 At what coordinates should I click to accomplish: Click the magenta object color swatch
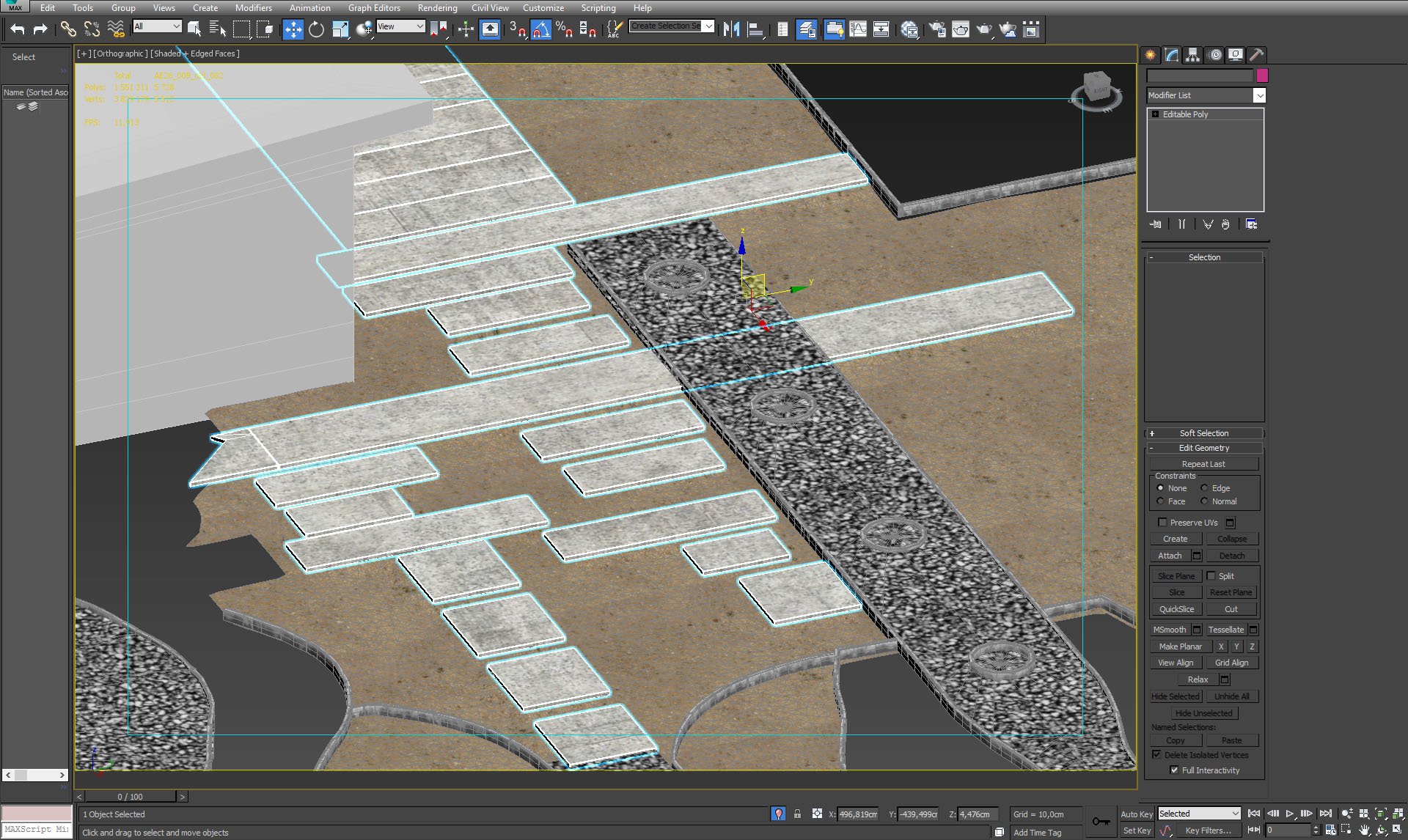(1262, 75)
